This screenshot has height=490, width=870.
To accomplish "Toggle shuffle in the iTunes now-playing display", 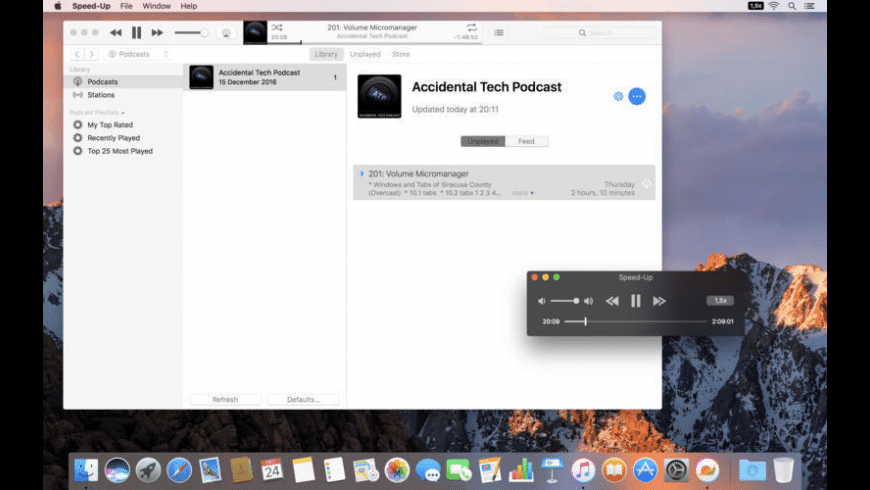I will (x=277, y=27).
